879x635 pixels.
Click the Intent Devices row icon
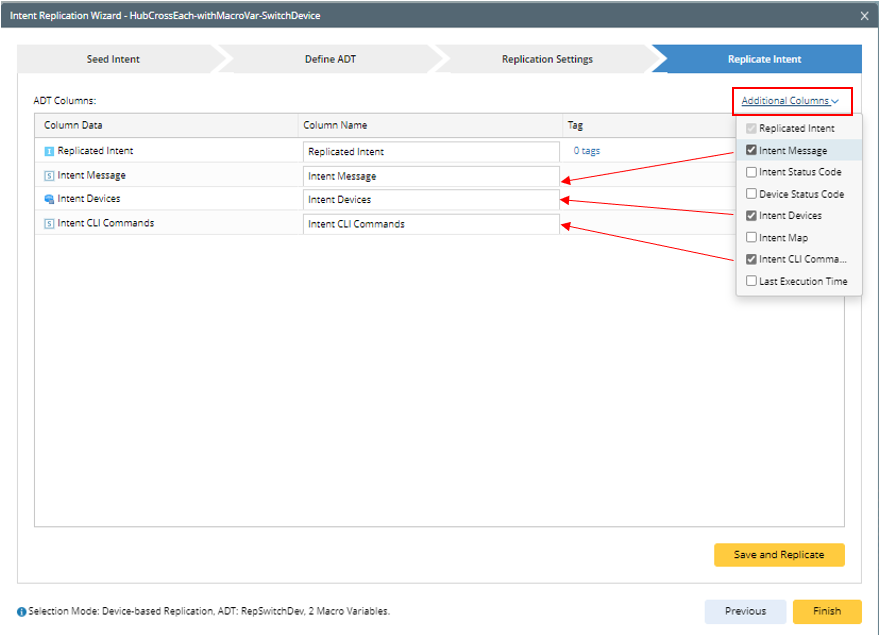pos(49,199)
